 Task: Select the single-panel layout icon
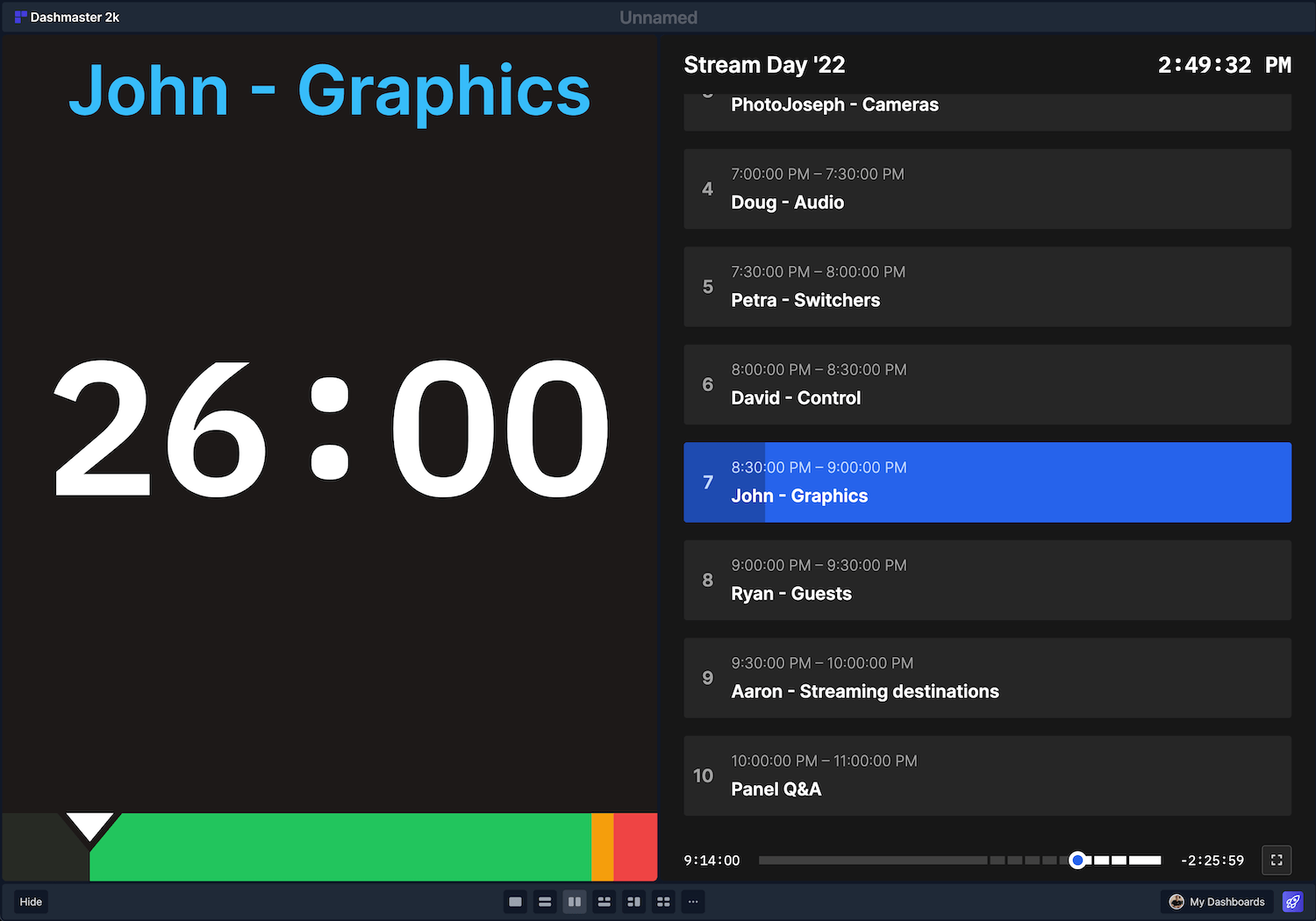(x=515, y=902)
